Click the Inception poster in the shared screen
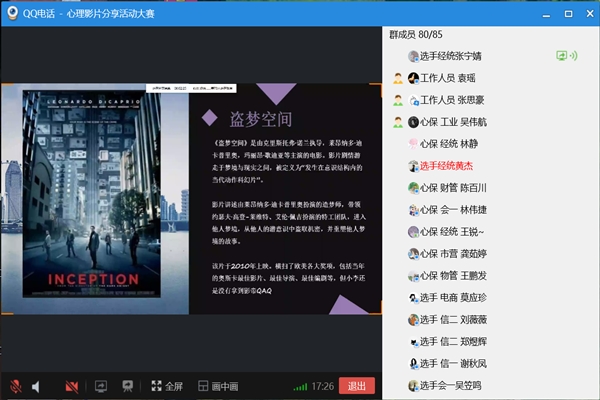Image resolution: width=600 pixels, height=400 pixels. (x=92, y=194)
